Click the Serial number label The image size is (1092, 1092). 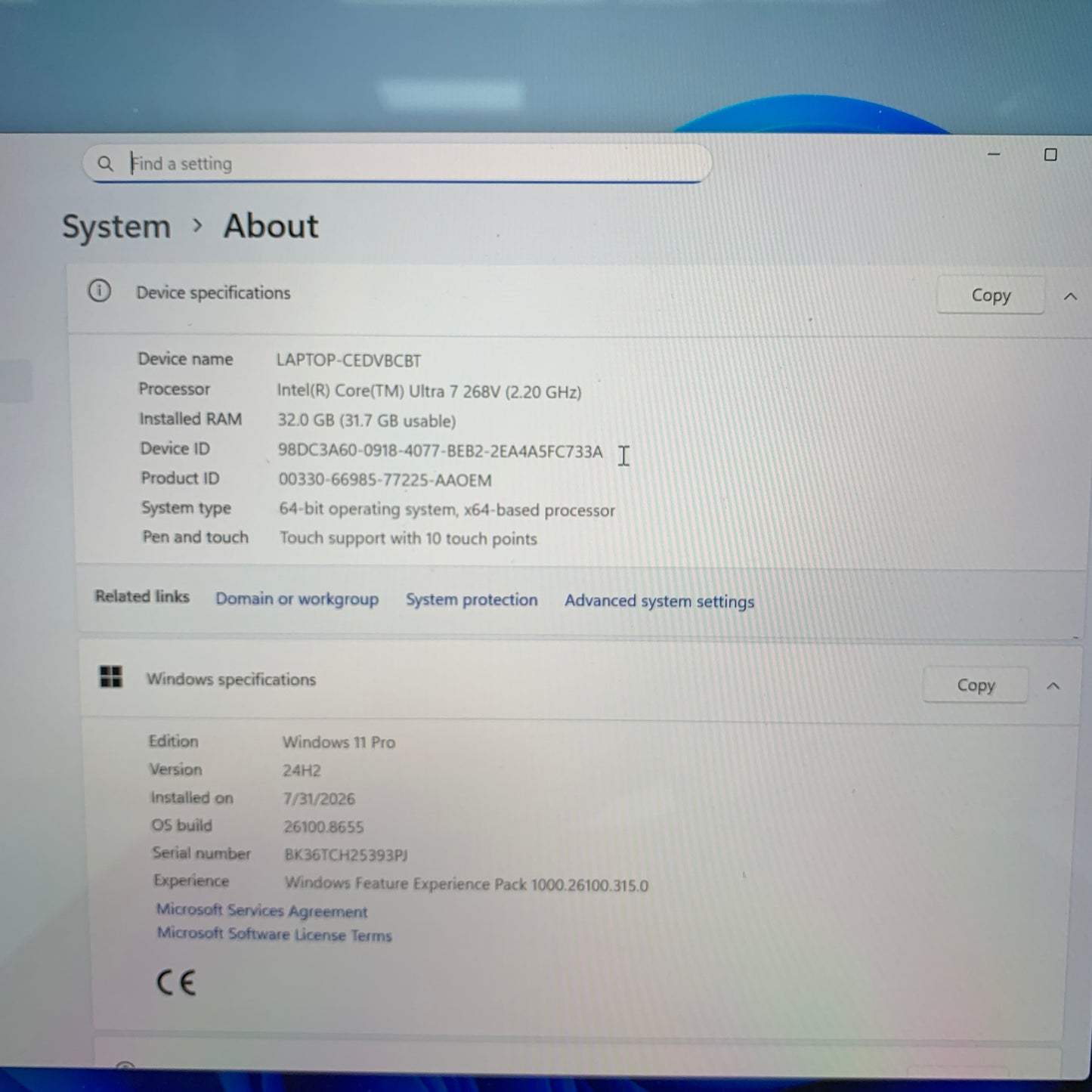coord(201,853)
